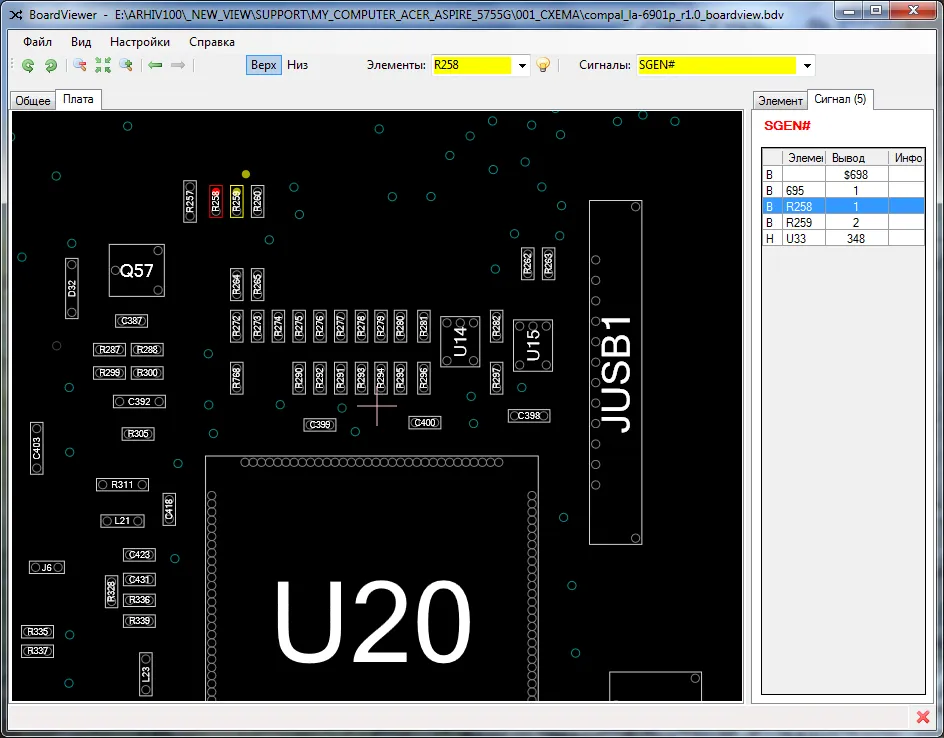Rotate board view with first green arrow icon
This screenshot has width=944, height=738.
pyautogui.click(x=28, y=65)
